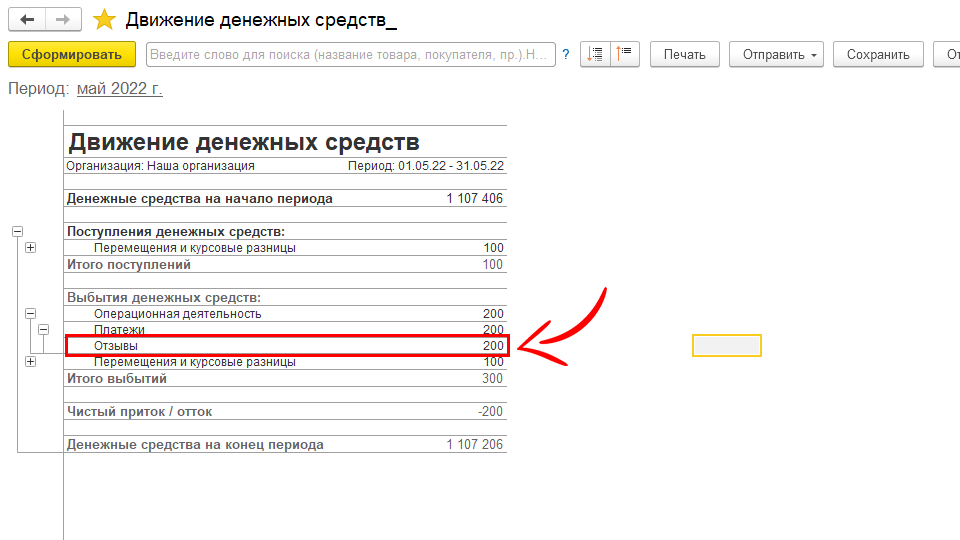This screenshot has width=960, height=540.
Task: Click the forward navigation arrow
Action: [63, 19]
